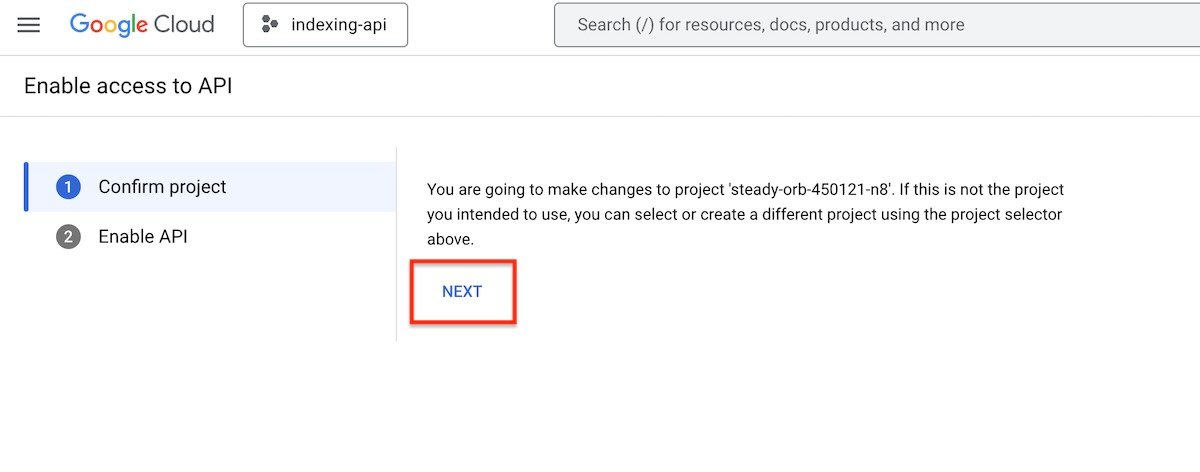Click the step 2 number circle

68,237
